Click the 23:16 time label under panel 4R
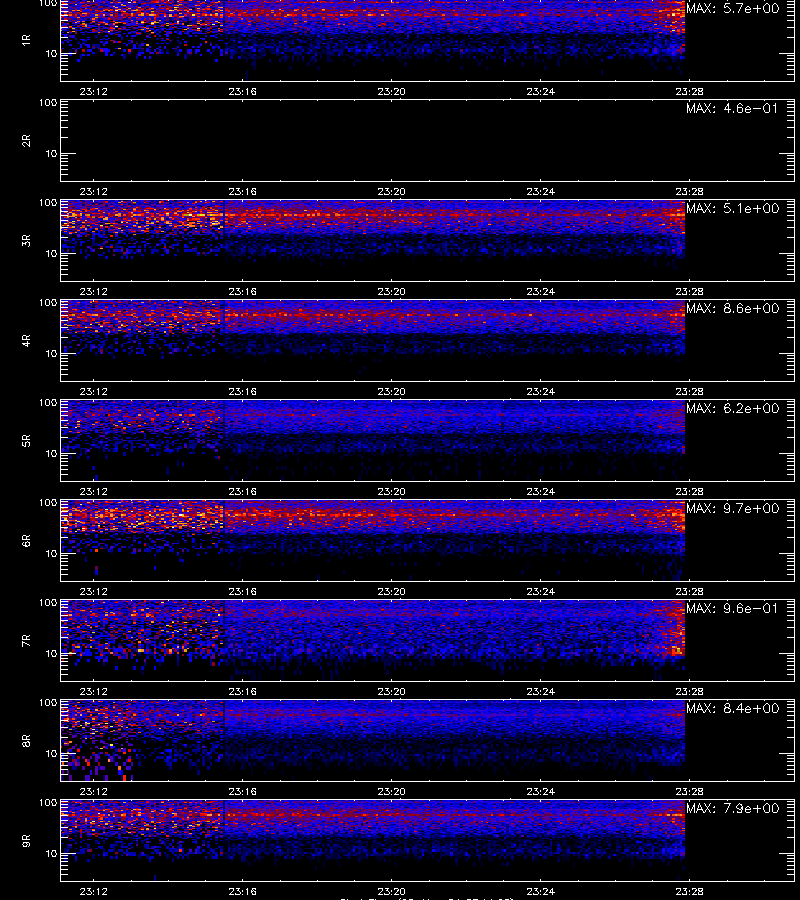The height and width of the screenshot is (900, 800). pos(242,391)
